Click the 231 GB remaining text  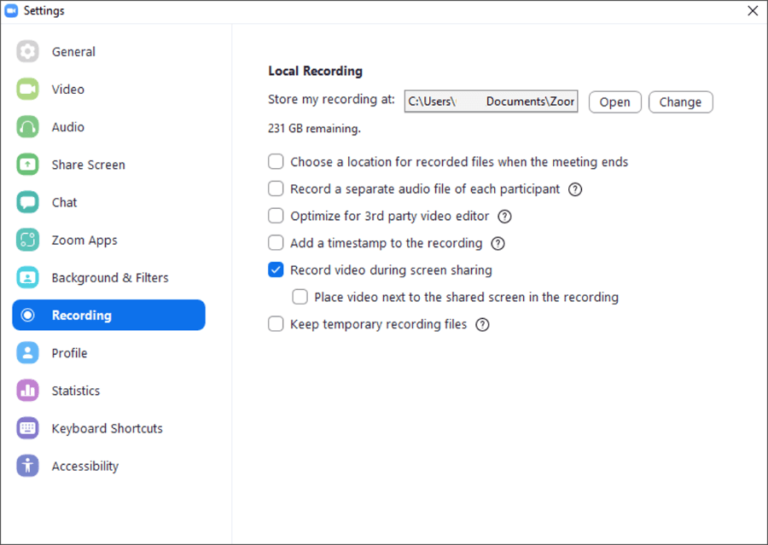click(314, 129)
